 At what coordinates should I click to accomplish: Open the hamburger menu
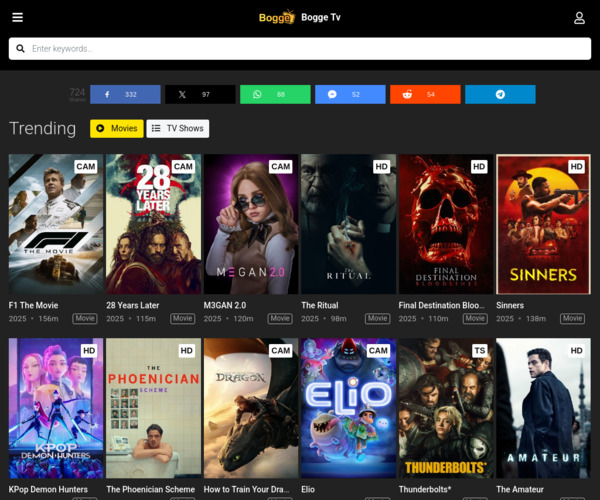(x=18, y=17)
